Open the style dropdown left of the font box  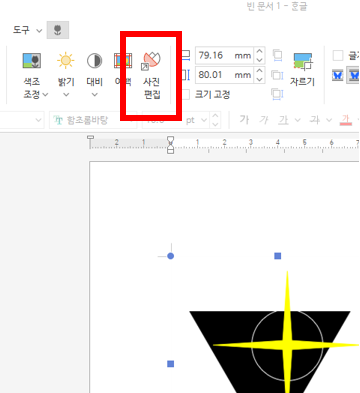click(x=39, y=120)
